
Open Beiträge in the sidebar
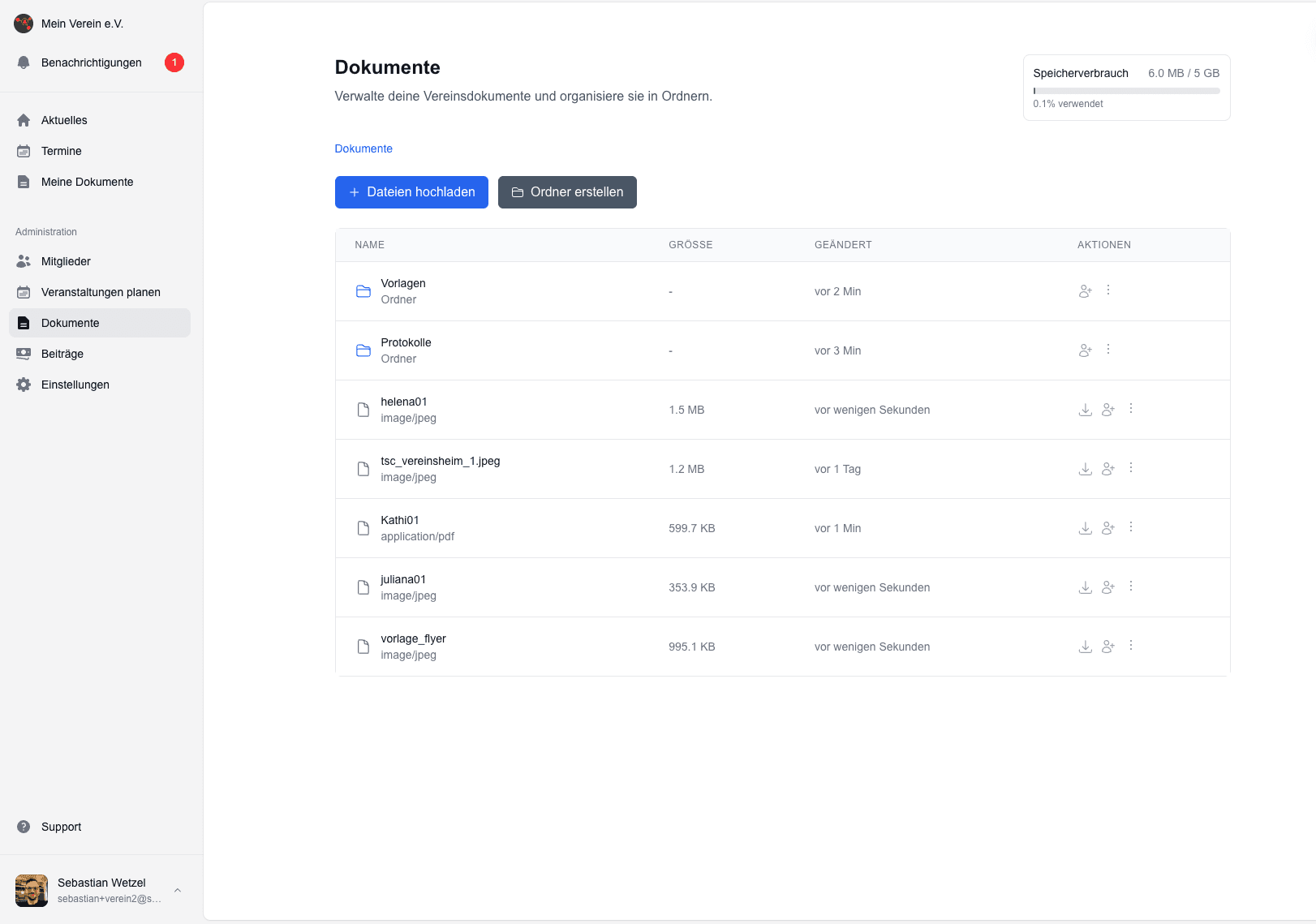click(100, 354)
